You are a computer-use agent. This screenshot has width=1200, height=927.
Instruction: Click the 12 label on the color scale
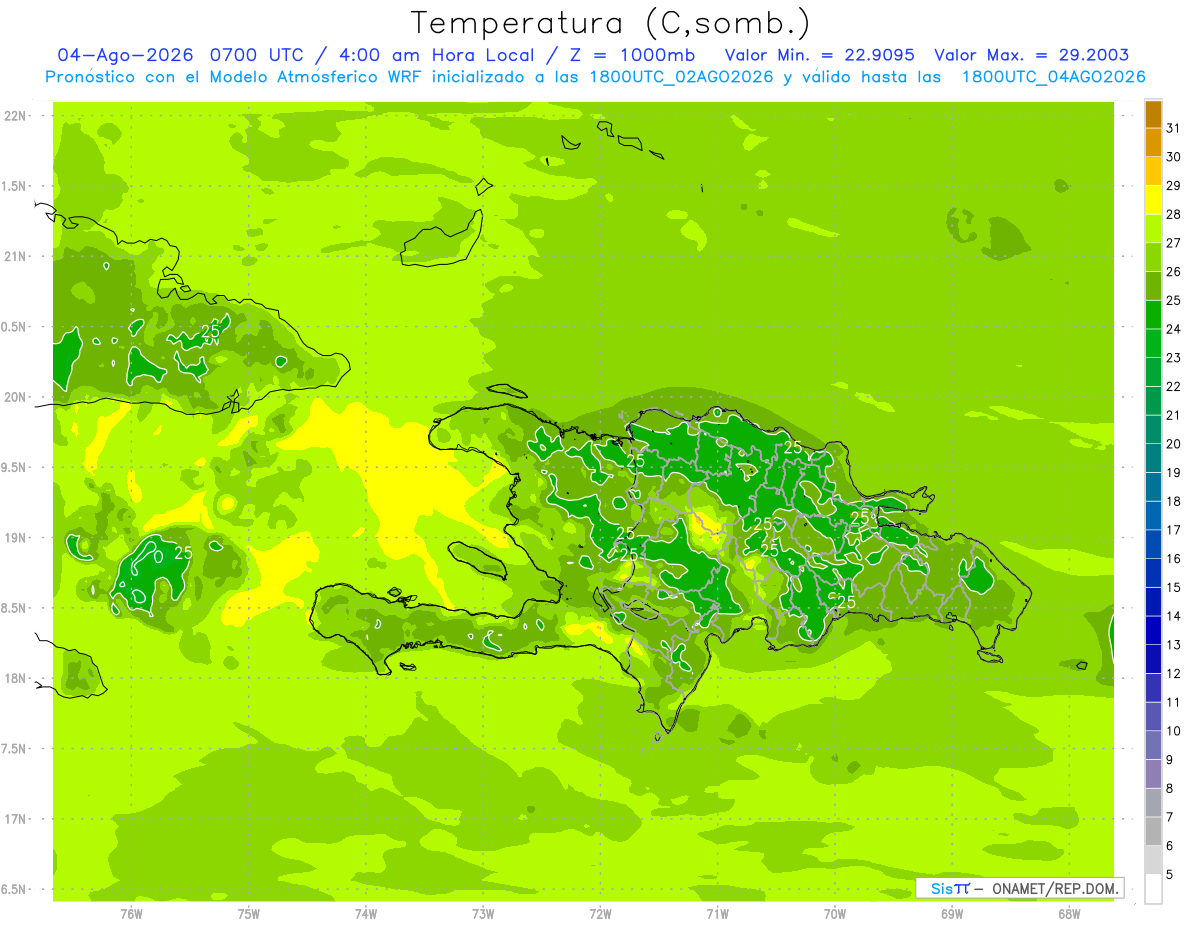tap(1173, 674)
